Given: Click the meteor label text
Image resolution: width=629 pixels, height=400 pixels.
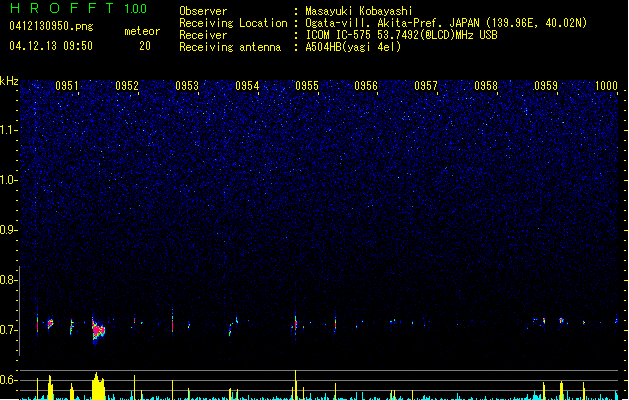Looking at the screenshot, I should click(142, 31).
